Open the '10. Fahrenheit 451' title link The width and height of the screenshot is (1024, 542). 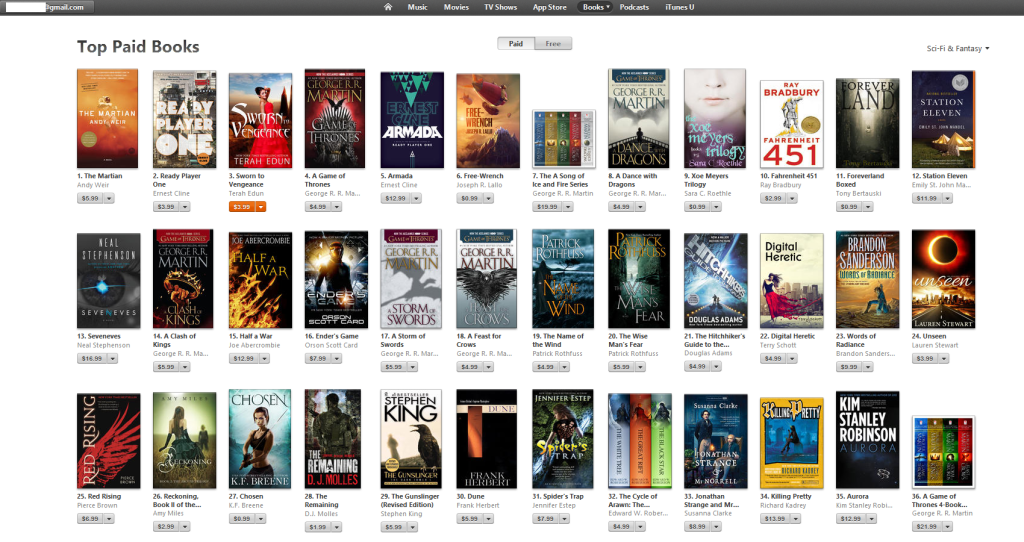[x=788, y=176]
